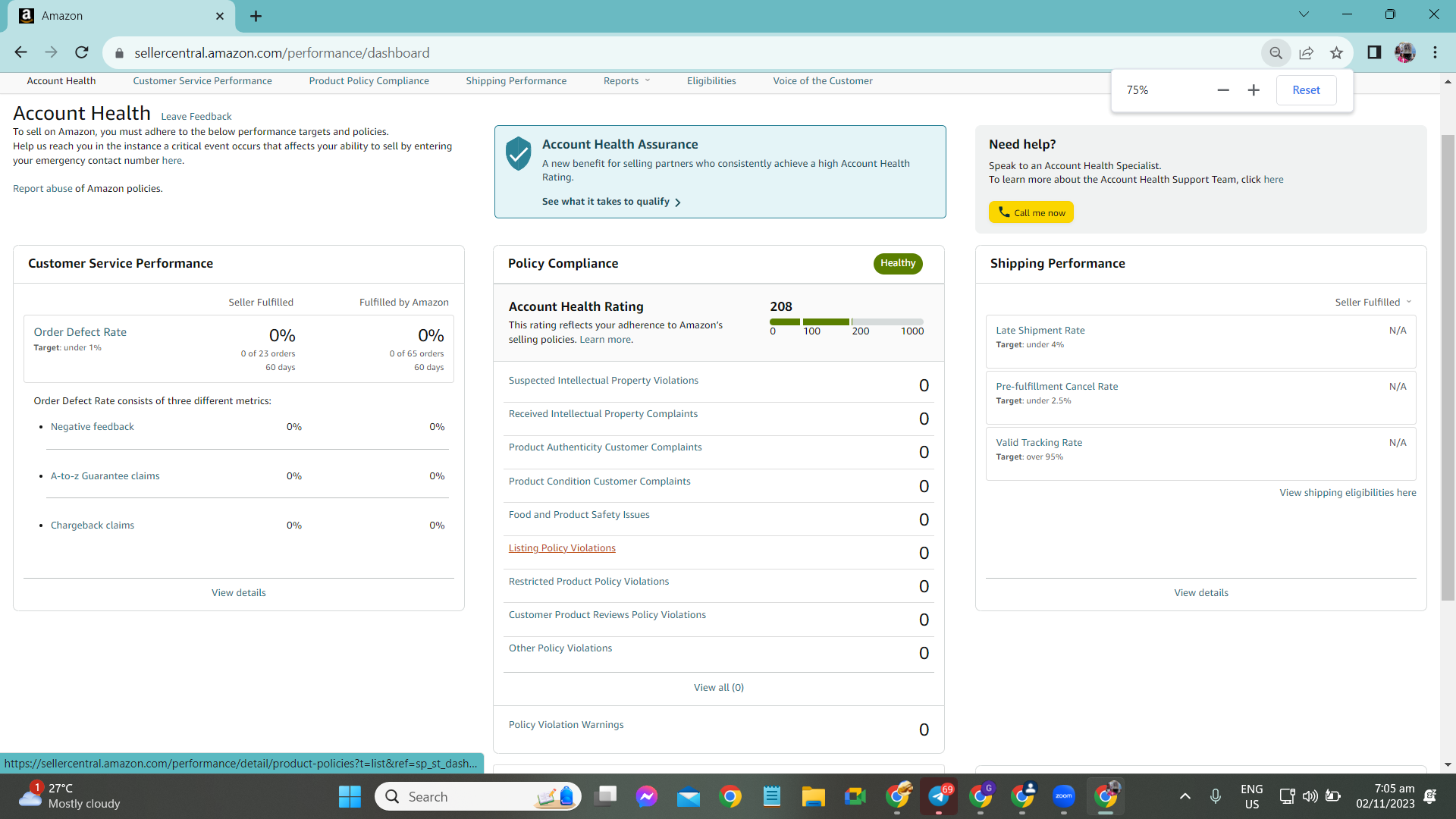Click the page vertical scrollbar
This screenshot has width=1456, height=819.
click(x=1448, y=368)
